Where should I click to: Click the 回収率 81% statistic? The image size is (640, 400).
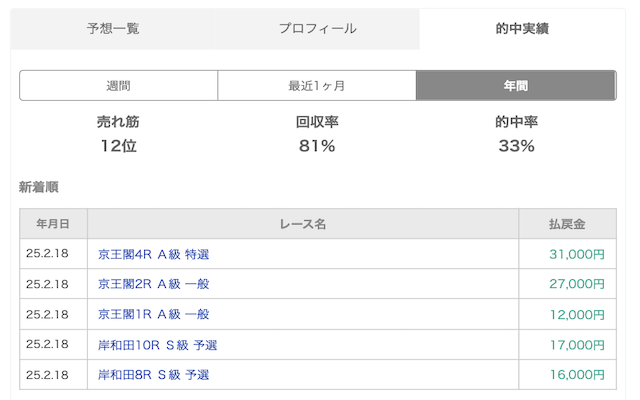[x=317, y=134]
